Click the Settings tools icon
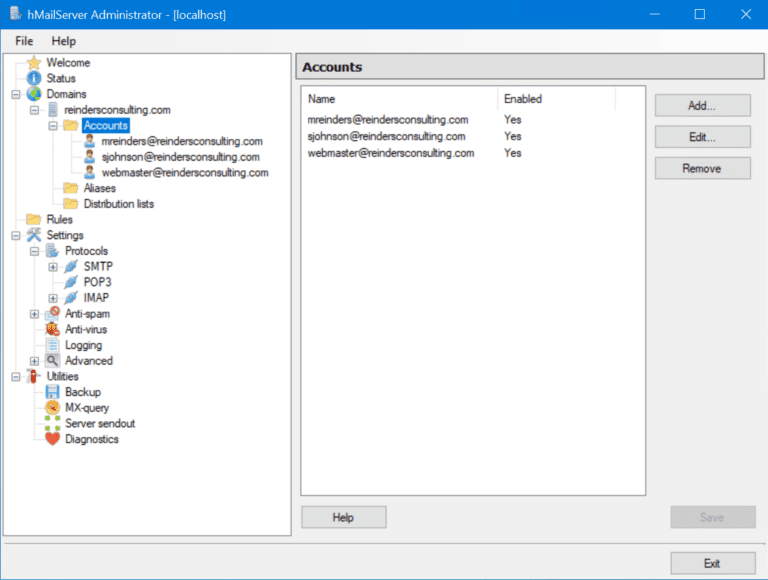768x580 pixels. pyautogui.click(x=34, y=235)
